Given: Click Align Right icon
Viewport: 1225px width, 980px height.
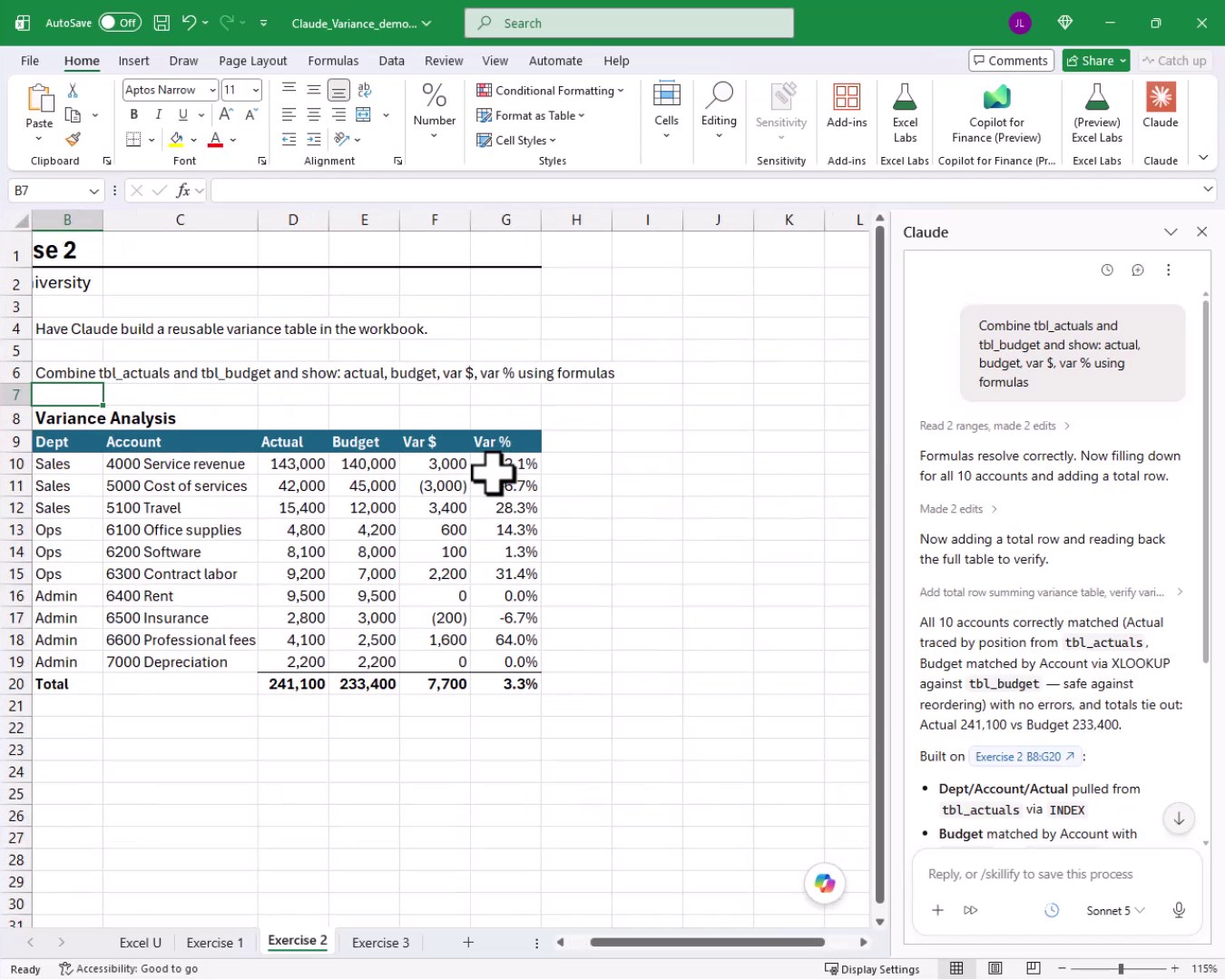Looking at the screenshot, I should [338, 114].
